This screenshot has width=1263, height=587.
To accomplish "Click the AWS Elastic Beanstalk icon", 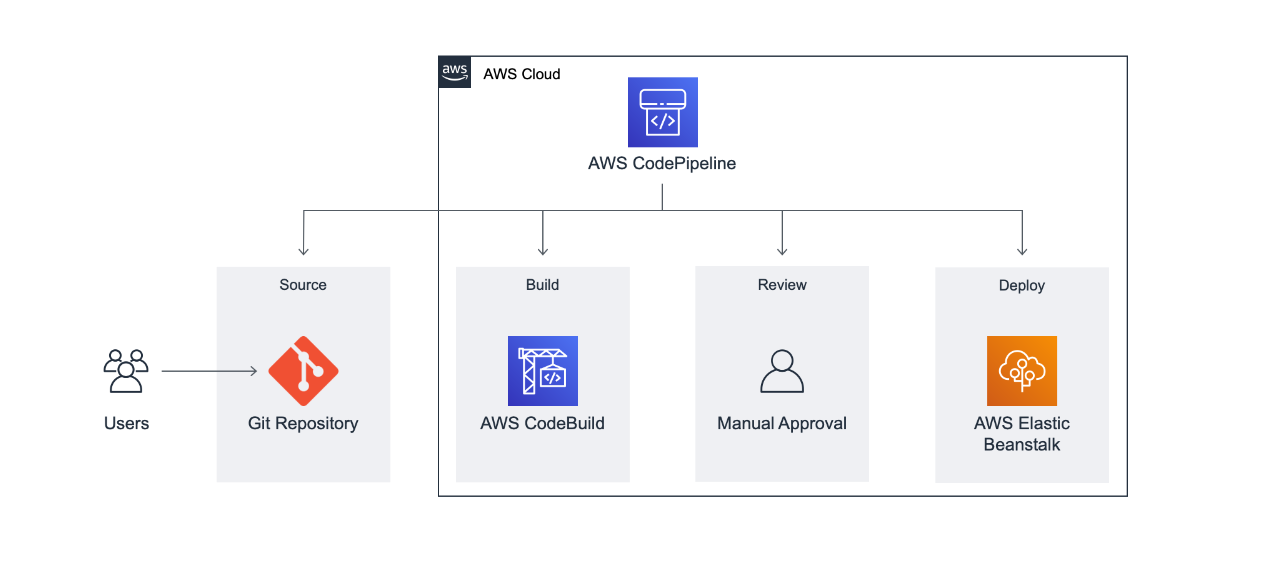I will pyautogui.click(x=1022, y=371).
